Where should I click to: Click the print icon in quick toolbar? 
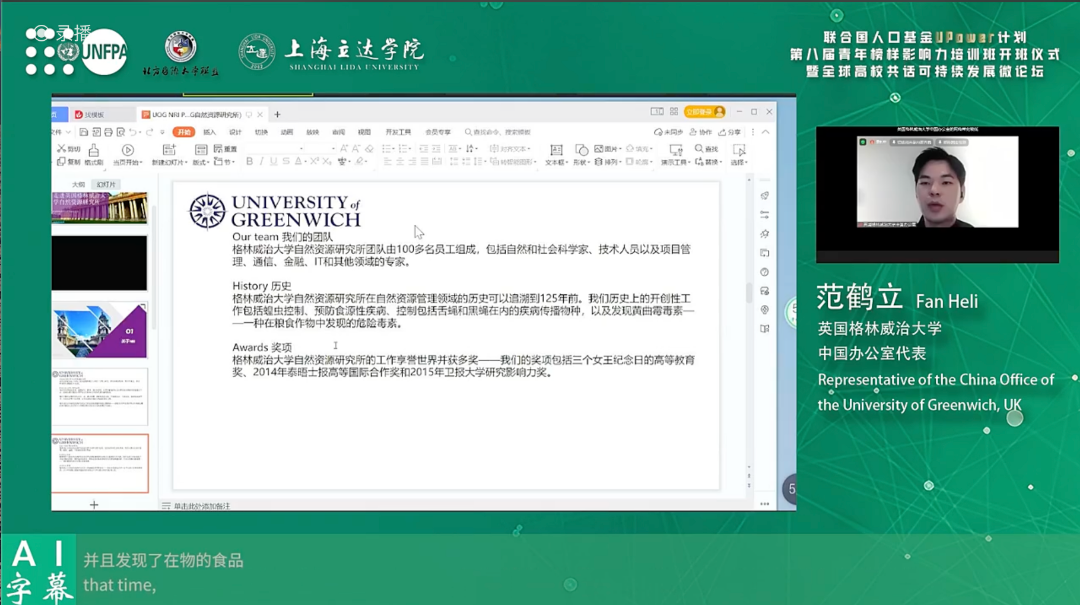pos(108,132)
